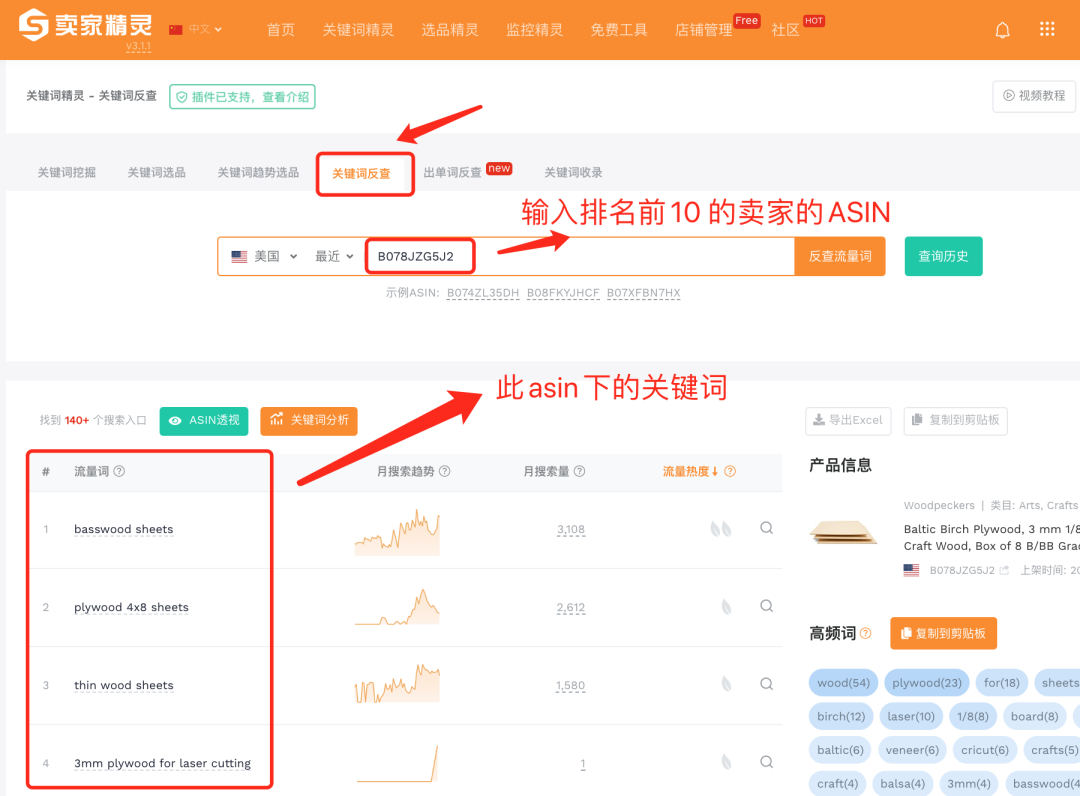Select the laser(10) frequency tag
The width and height of the screenshot is (1080, 796).
click(x=911, y=716)
